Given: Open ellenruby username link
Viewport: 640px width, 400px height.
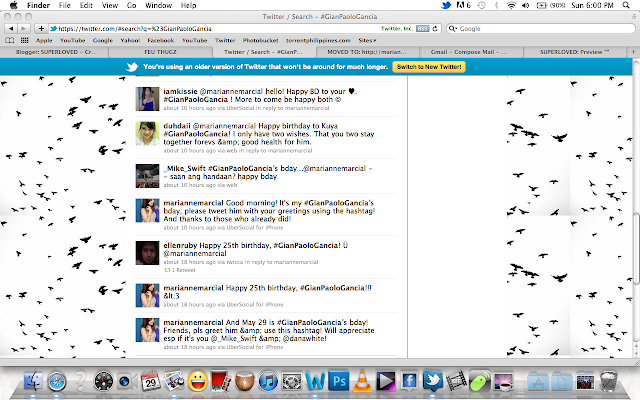Looking at the screenshot, I should coord(180,245).
